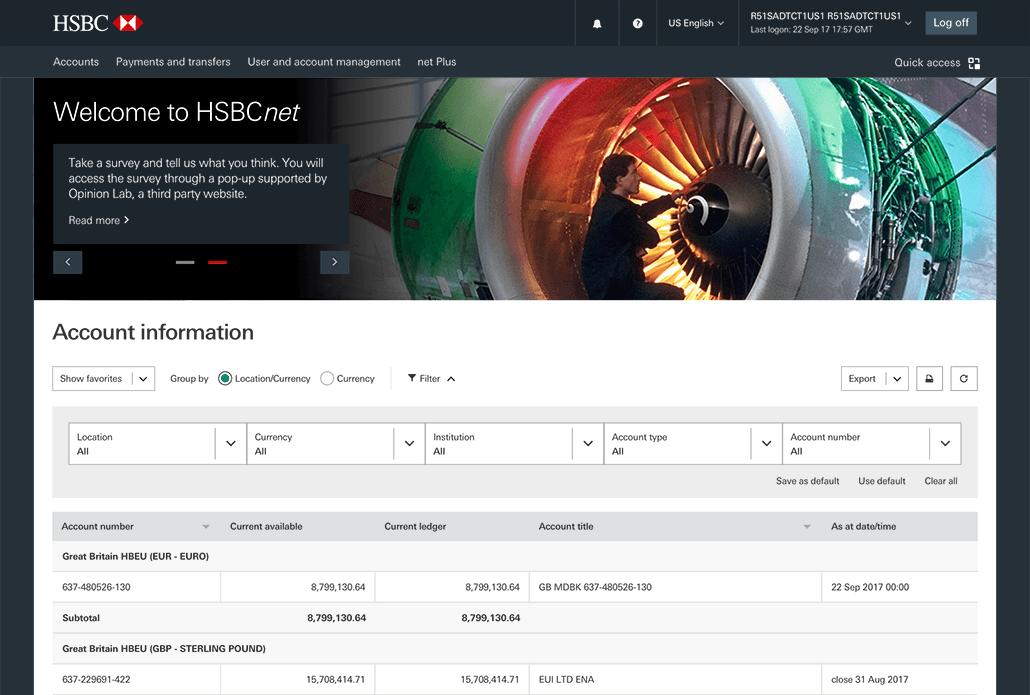Open account 637-480526-130
Viewport: 1030px width, 695px height.
[96, 587]
